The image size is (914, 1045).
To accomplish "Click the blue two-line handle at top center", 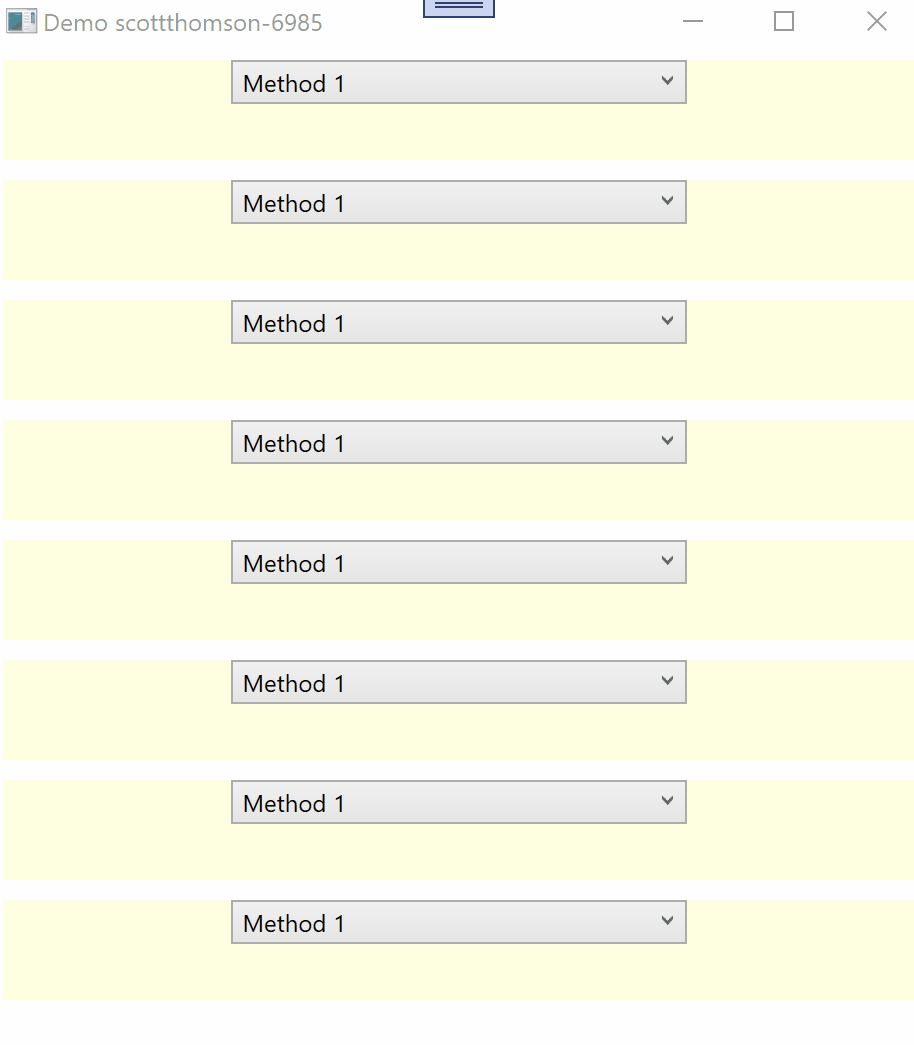I will coord(459,7).
